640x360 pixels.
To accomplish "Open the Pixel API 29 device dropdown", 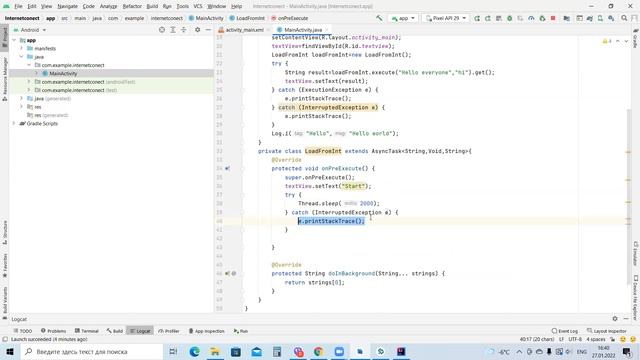I will [446, 18].
